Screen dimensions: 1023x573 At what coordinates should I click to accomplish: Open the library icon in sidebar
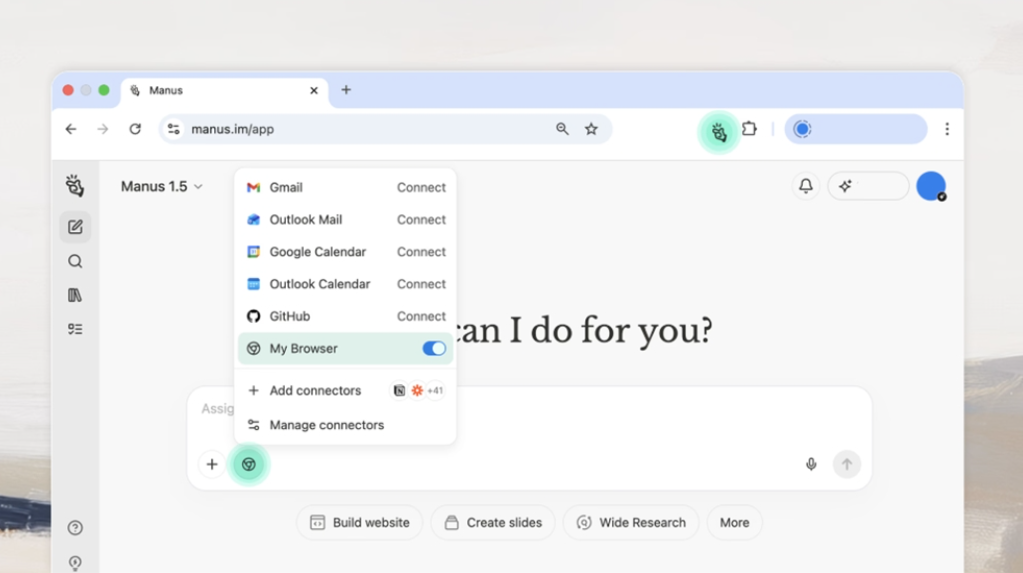75,295
